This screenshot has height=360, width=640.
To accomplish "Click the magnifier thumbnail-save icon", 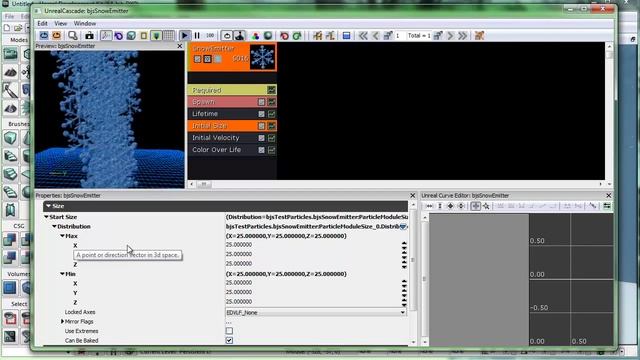I will [73, 36].
